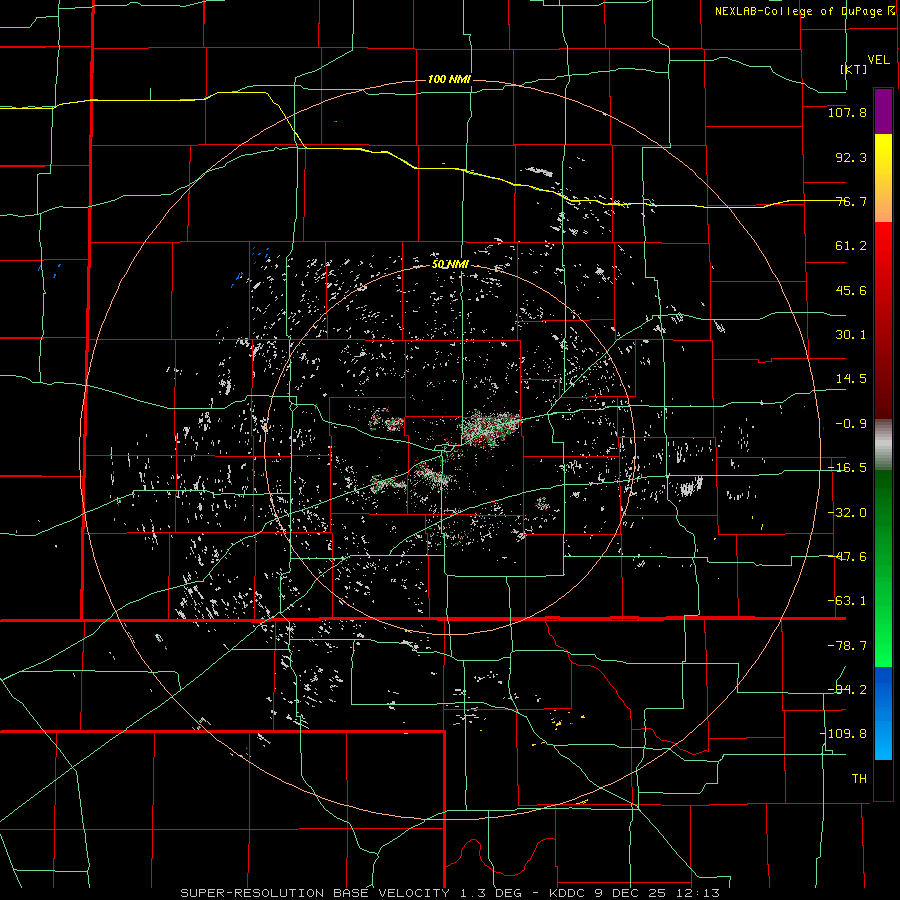900x900 pixels.
Task: Click the 45.6 velocity scale value
Action: 851,290
